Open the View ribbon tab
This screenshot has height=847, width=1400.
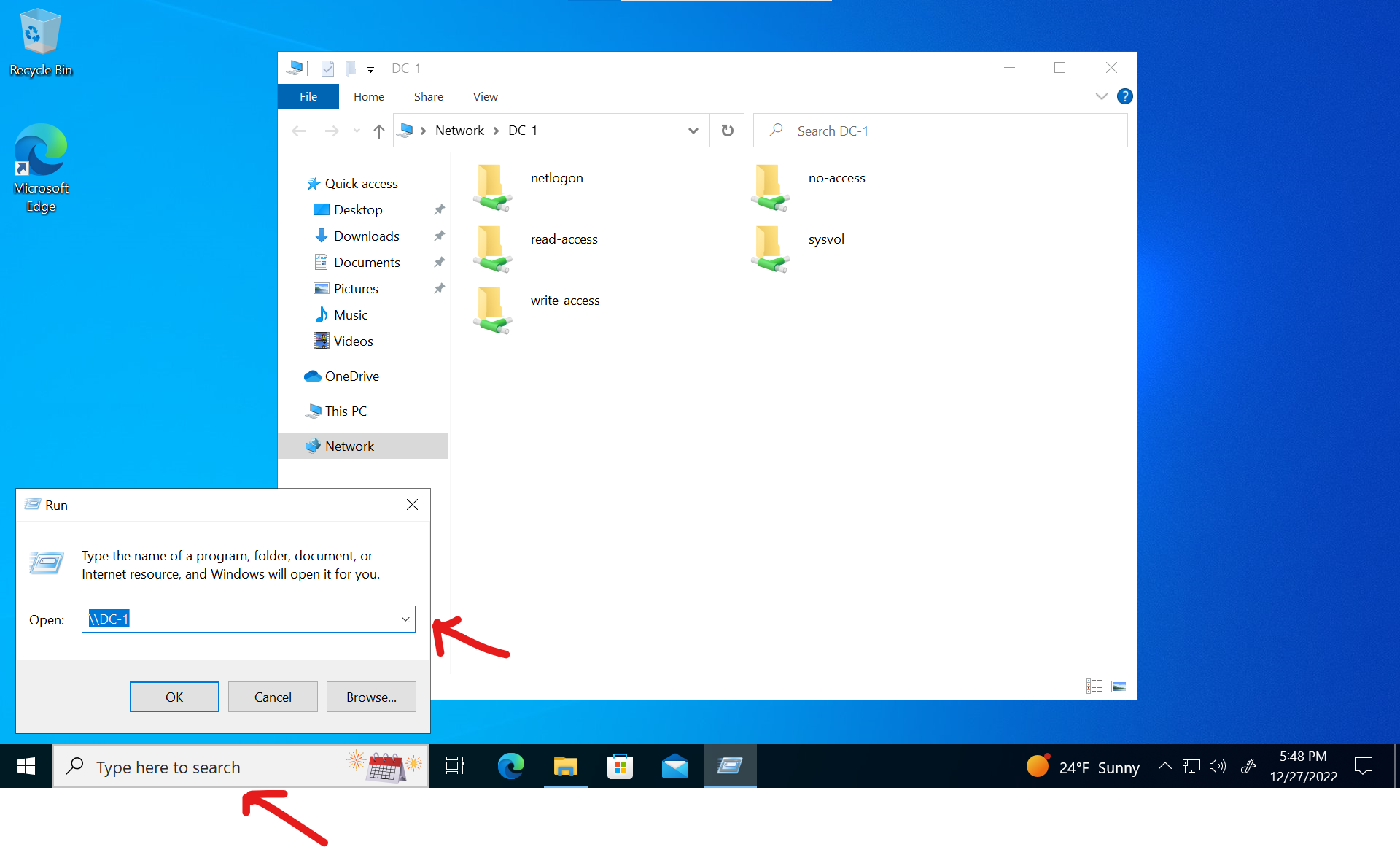(485, 96)
